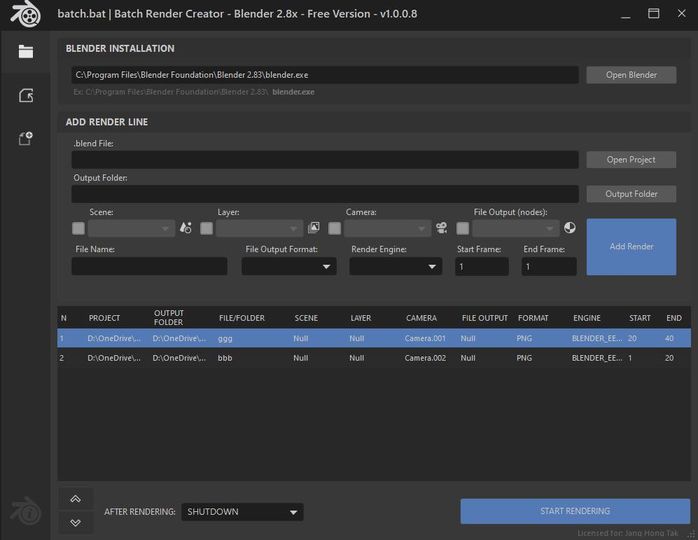698x540 pixels.
Task: Click the camera icon beside the Camera dropdown
Action: click(x=442, y=228)
